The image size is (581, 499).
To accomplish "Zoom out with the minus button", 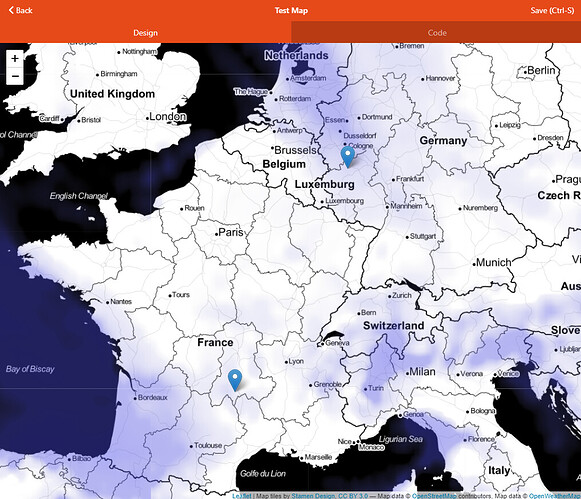I will pyautogui.click(x=15, y=76).
